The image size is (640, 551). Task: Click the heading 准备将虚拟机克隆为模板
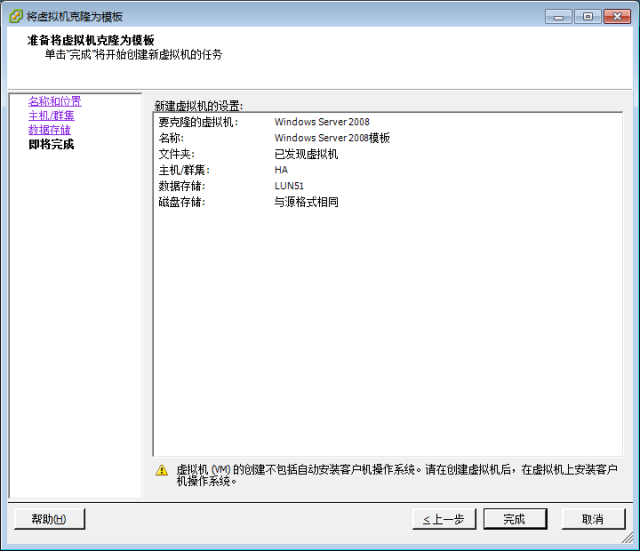(x=91, y=40)
